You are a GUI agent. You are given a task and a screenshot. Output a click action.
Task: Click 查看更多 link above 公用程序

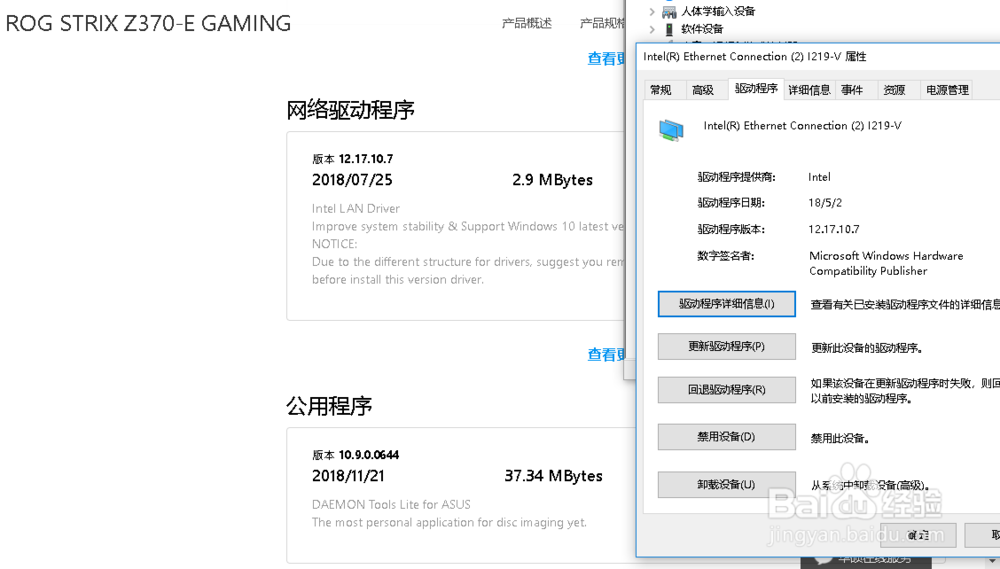pos(606,355)
